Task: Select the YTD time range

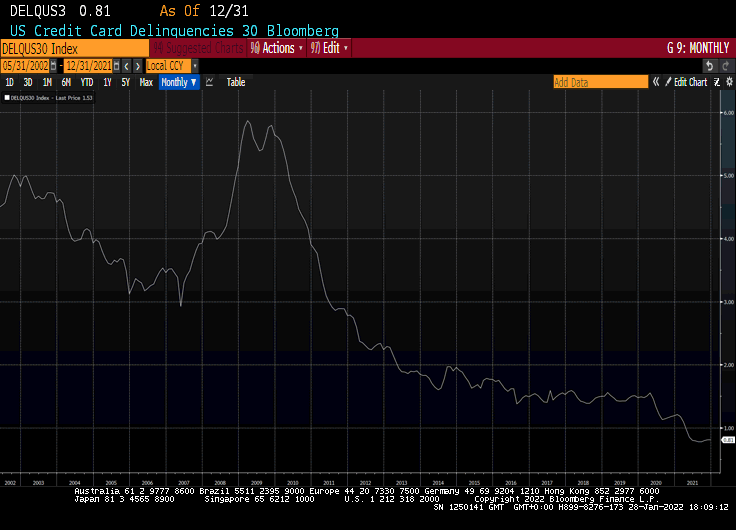Action: (86, 82)
